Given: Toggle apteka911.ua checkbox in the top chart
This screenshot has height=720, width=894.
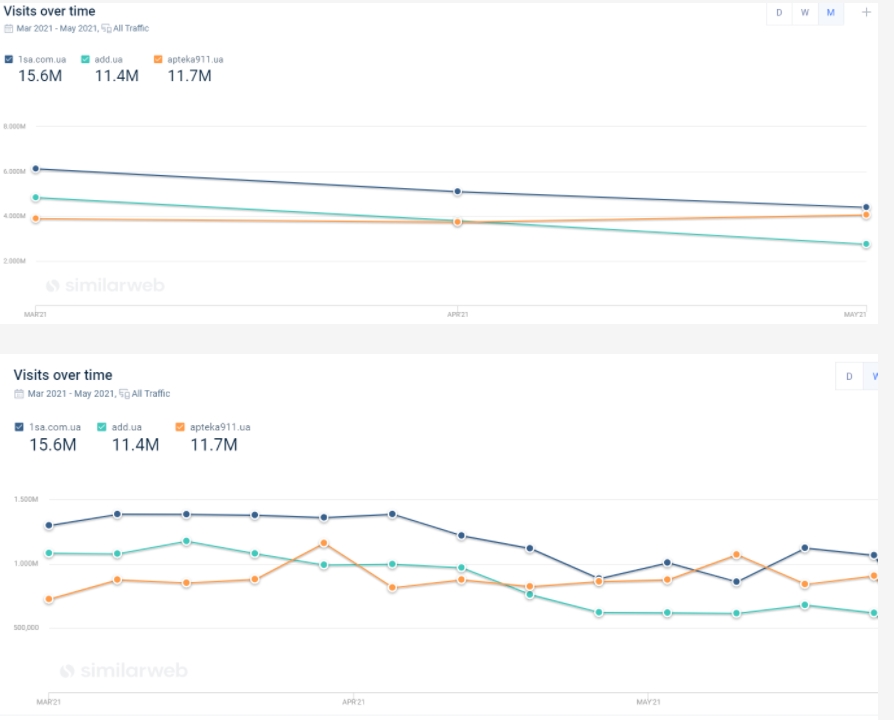Looking at the screenshot, I should pos(158,60).
